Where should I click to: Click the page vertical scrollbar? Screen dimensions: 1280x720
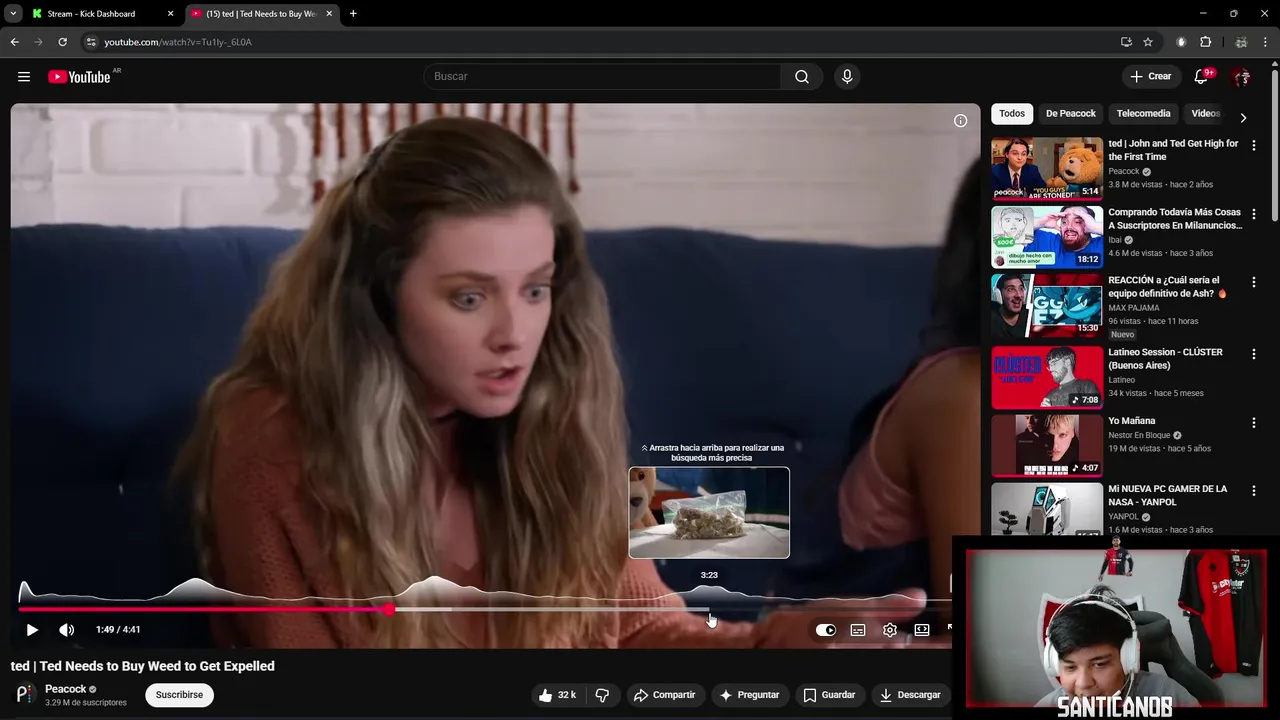[1275, 143]
